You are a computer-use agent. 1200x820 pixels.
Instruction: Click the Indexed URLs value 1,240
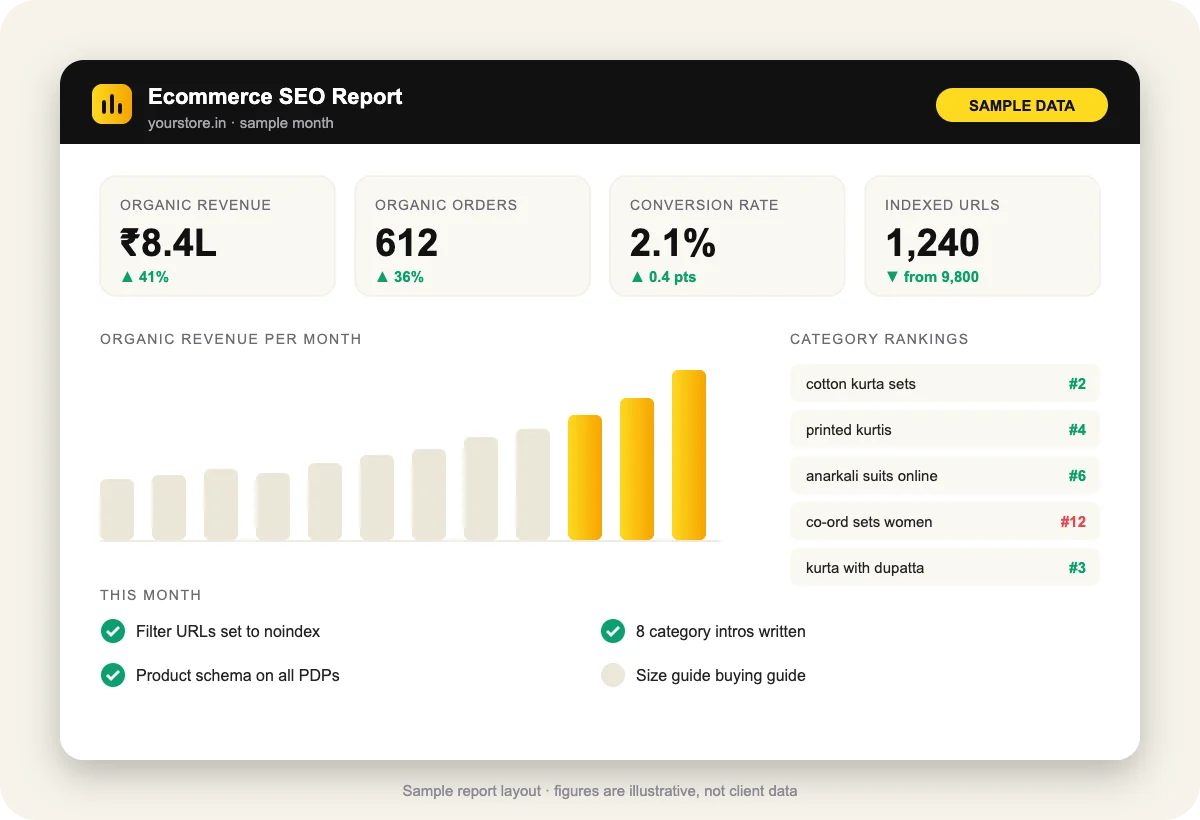pyautogui.click(x=932, y=243)
